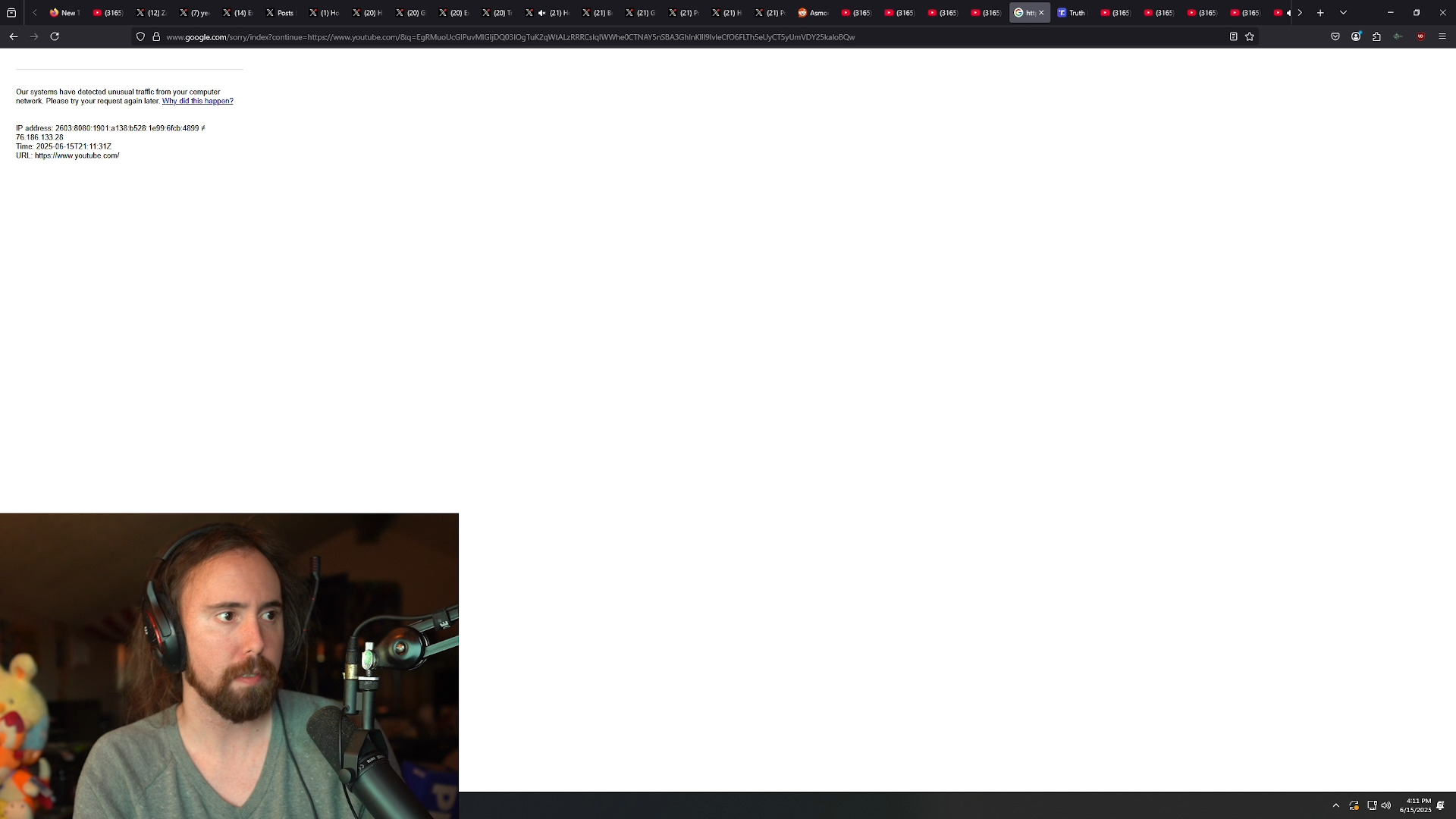Image resolution: width=1456 pixels, height=819 pixels.
Task: Click the 'Time: 2025-06-15T21:11:31Z' text
Action: [x=64, y=146]
